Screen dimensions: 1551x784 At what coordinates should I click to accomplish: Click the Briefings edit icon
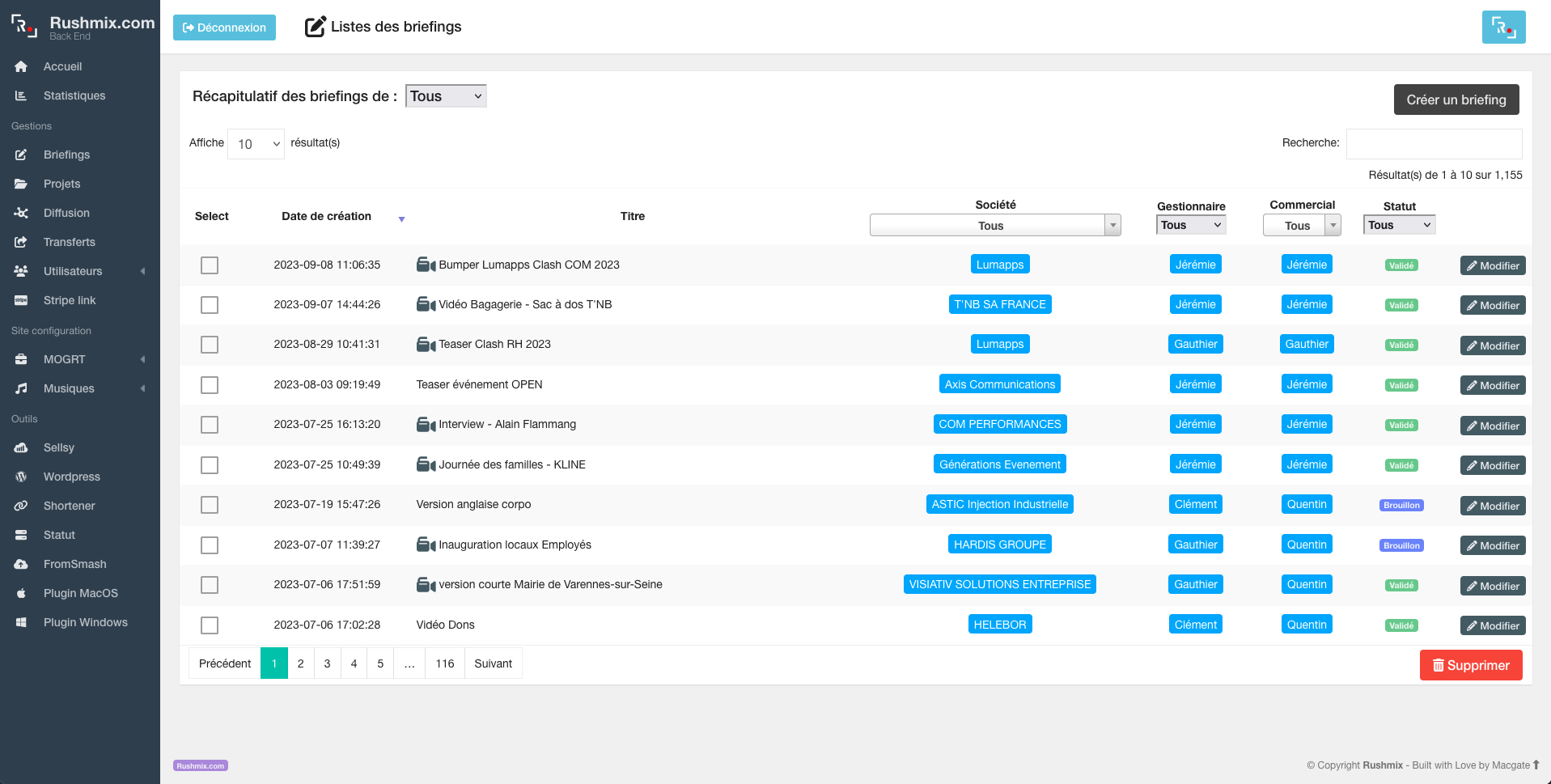point(21,155)
